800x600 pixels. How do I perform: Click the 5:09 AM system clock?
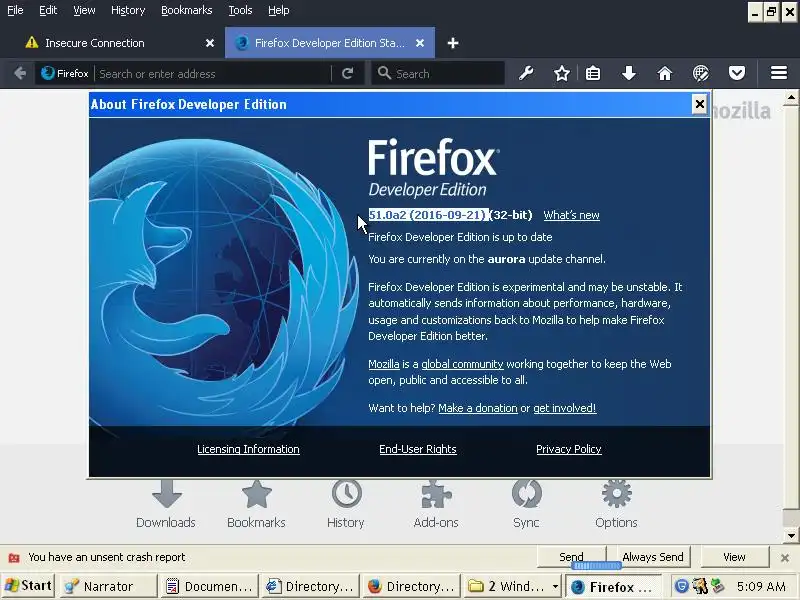pos(761,586)
